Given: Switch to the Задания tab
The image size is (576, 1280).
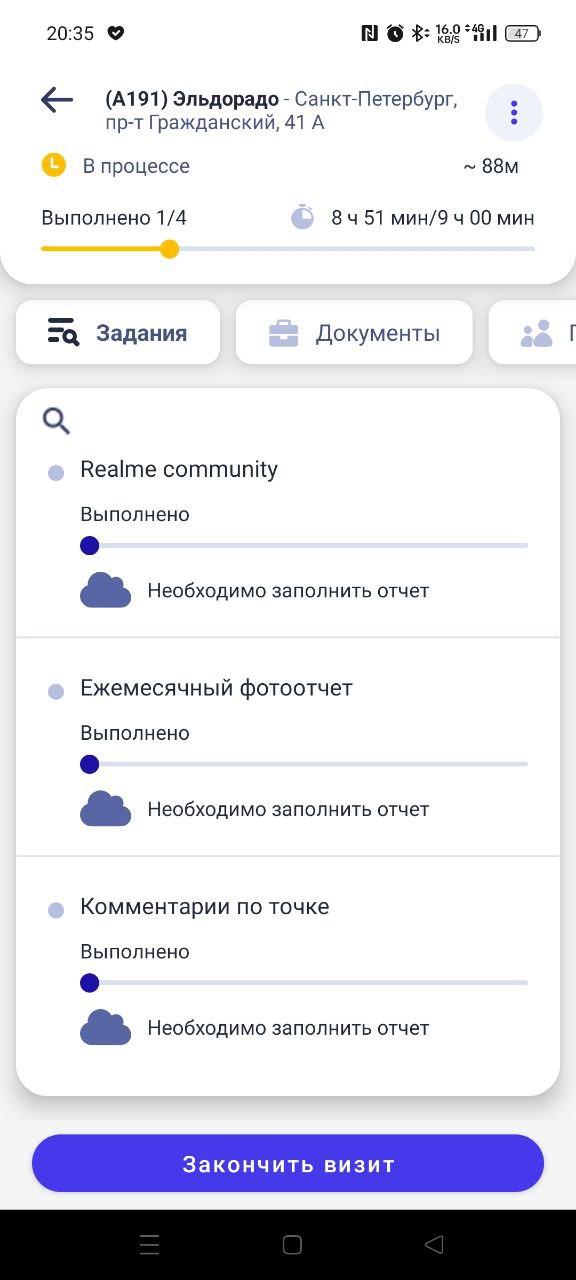Looking at the screenshot, I should point(118,332).
